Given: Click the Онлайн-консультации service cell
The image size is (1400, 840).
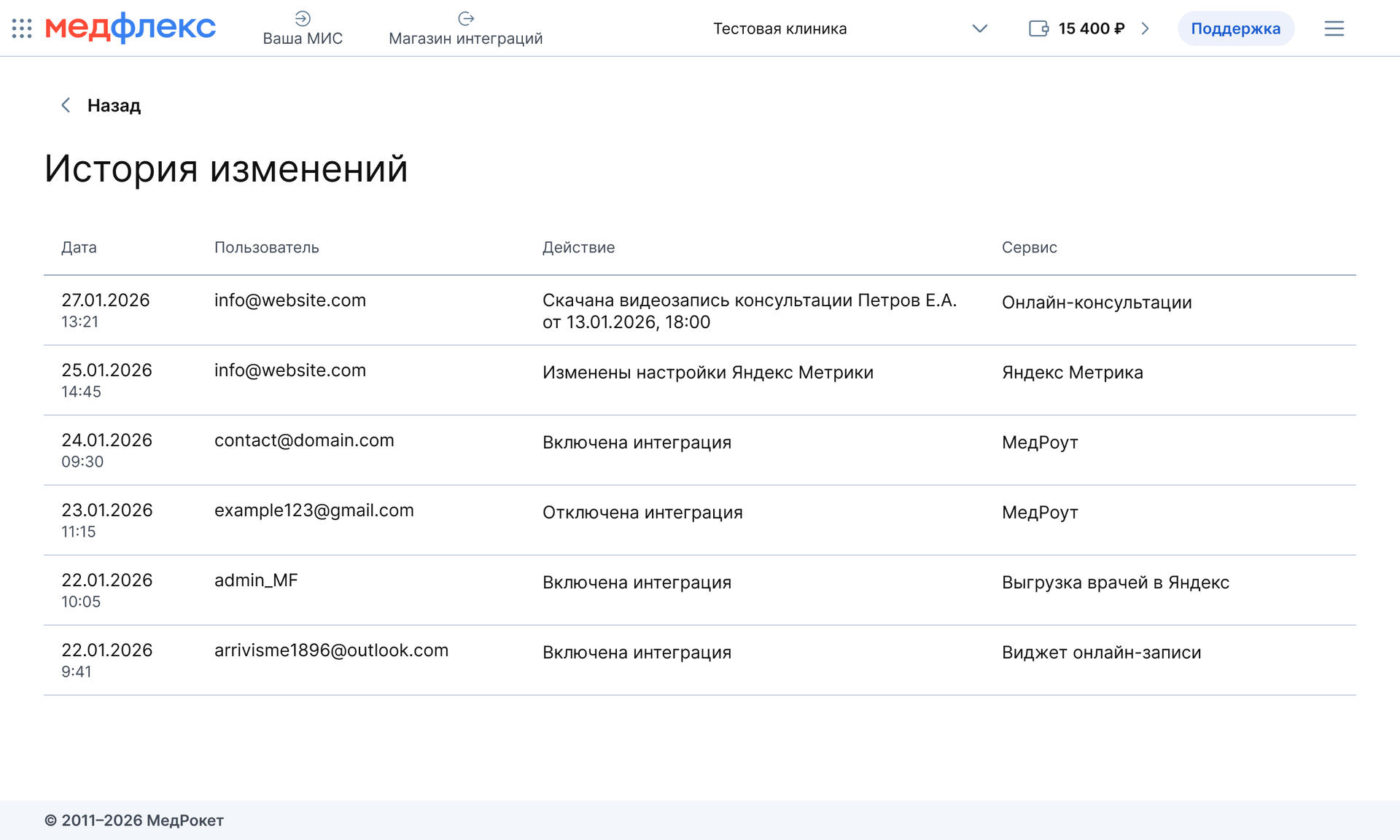Looking at the screenshot, I should 1096,303.
